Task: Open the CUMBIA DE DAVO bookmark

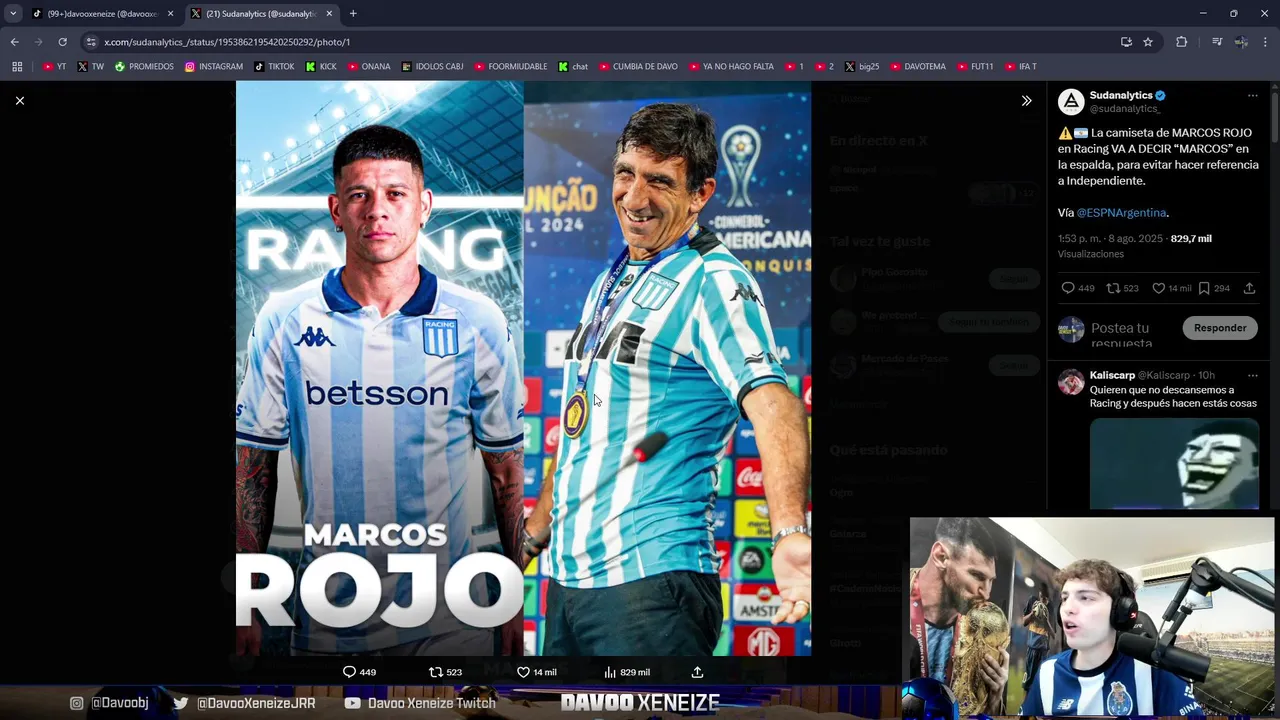Action: [x=638, y=67]
